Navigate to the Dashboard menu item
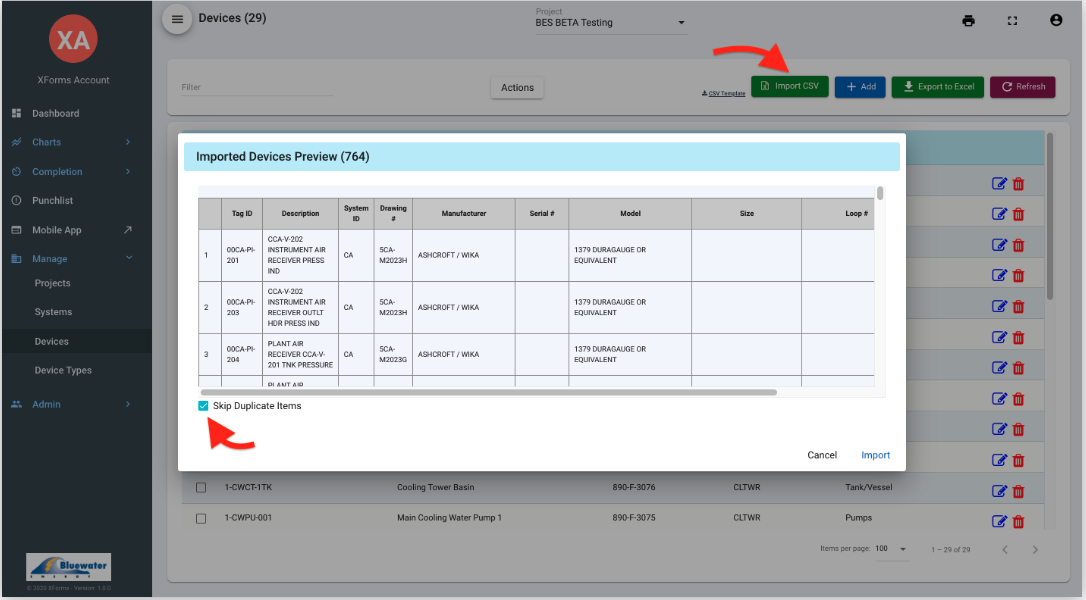Screen dimensions: 1086x600 [x=60, y=112]
